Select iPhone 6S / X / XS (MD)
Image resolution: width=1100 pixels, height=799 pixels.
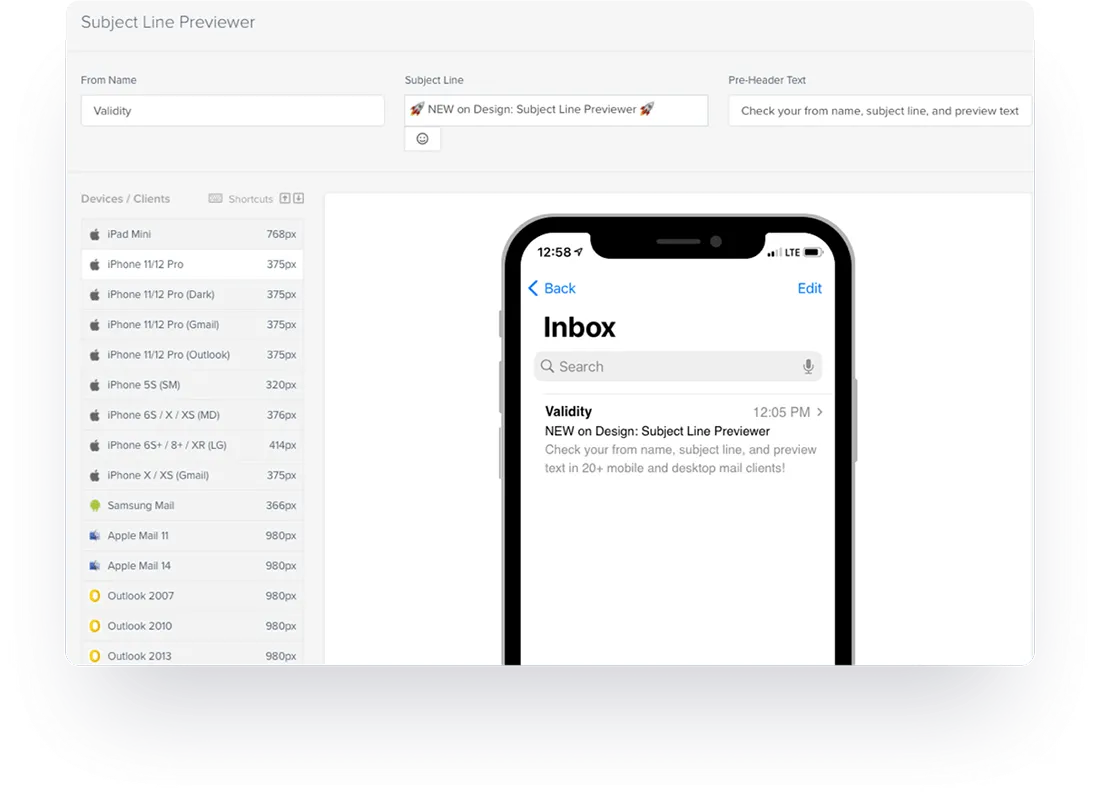192,415
